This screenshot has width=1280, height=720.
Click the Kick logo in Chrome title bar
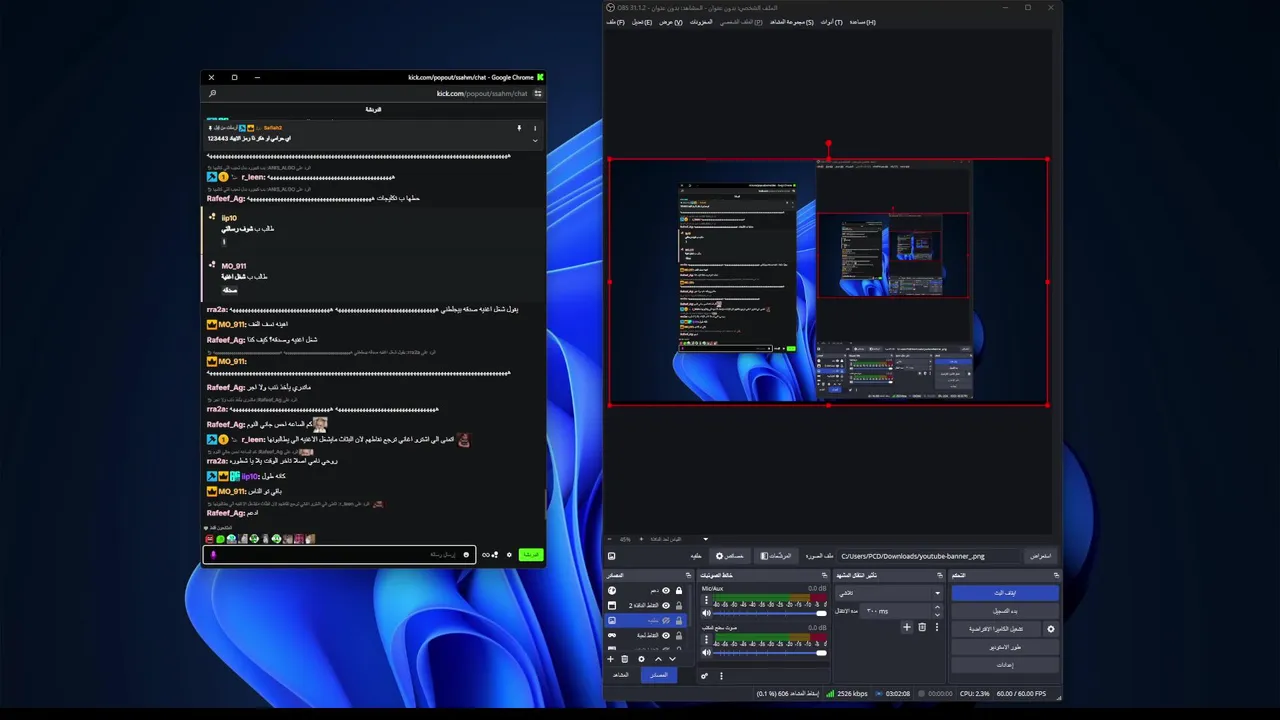pos(540,77)
